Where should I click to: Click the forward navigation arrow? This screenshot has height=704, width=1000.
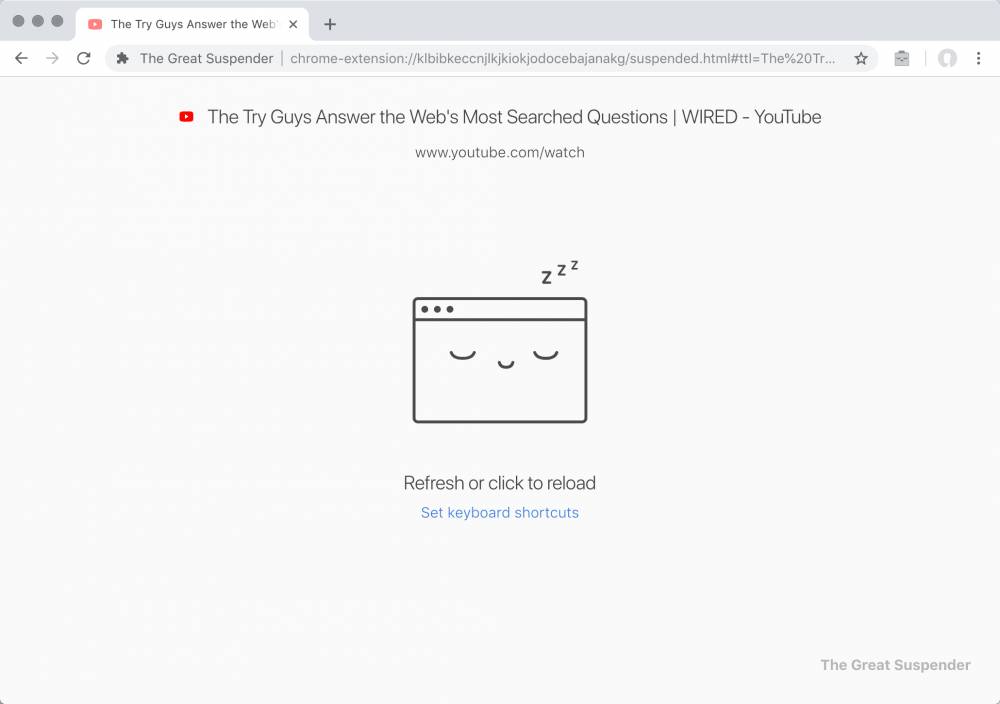[52, 59]
